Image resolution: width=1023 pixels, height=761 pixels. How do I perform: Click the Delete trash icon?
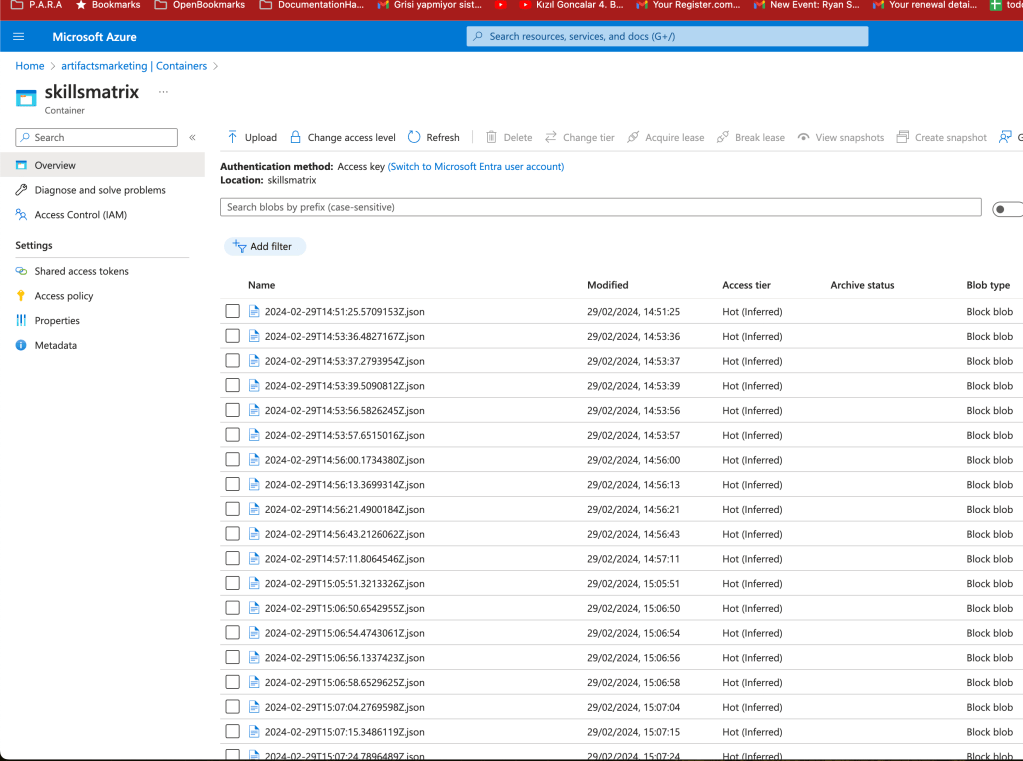tap(491, 137)
